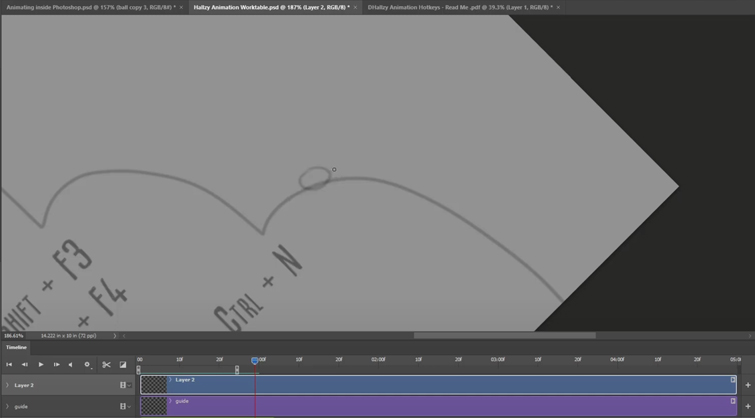The image size is (755, 418).
Task: Select guide track label
Action: point(21,406)
